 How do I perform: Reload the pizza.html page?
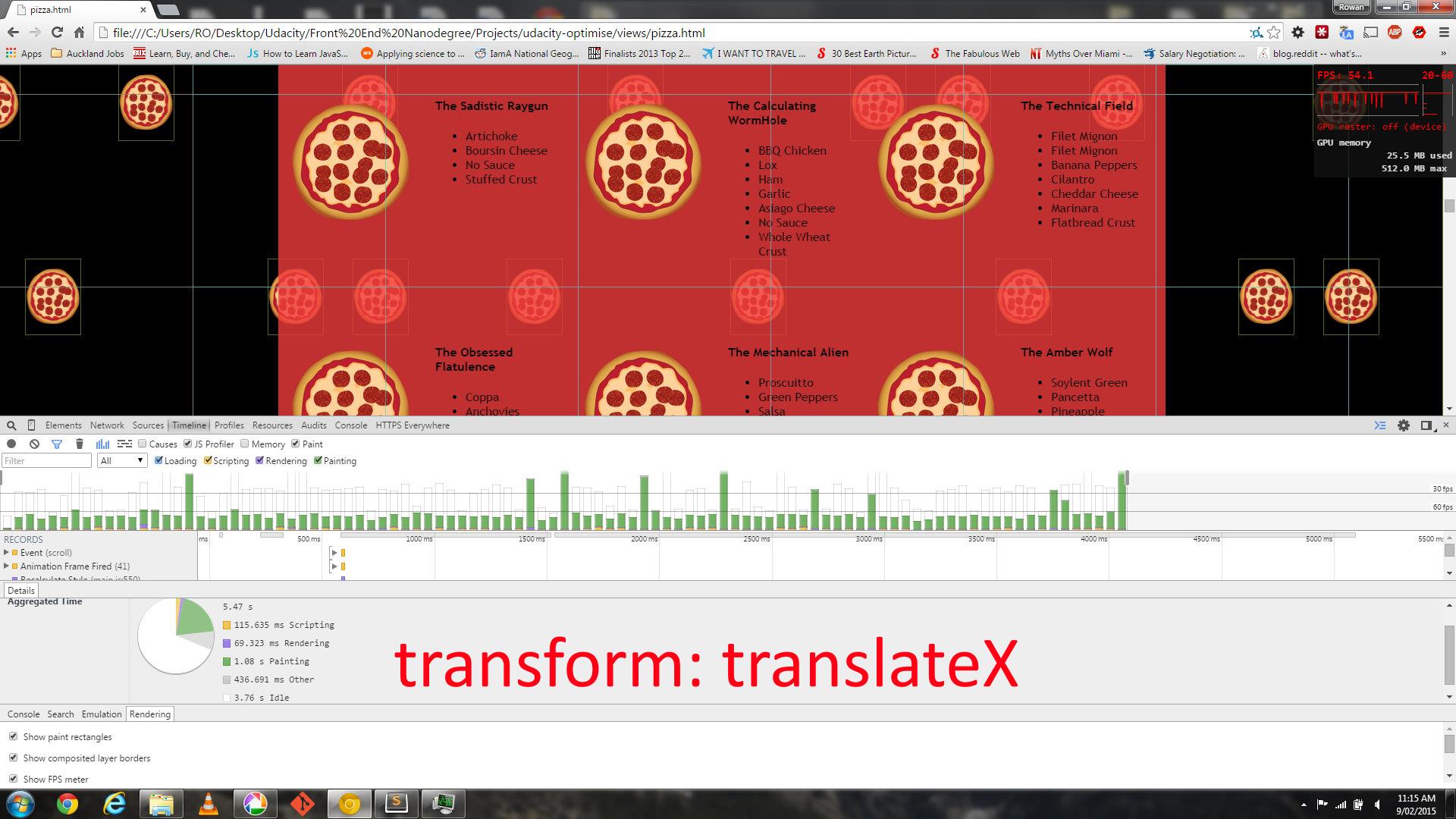click(57, 33)
